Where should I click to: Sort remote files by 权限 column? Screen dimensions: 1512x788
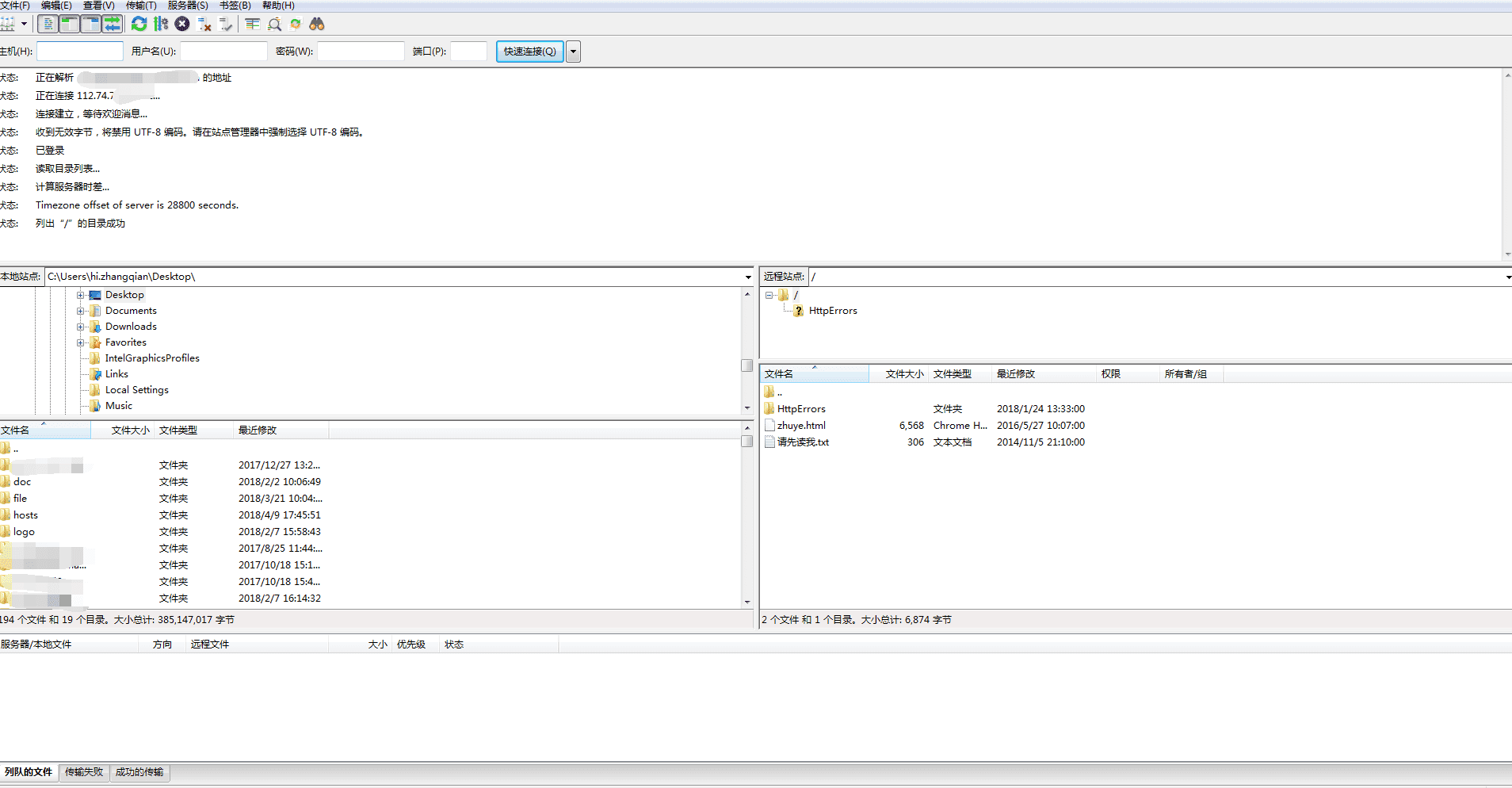point(1128,374)
